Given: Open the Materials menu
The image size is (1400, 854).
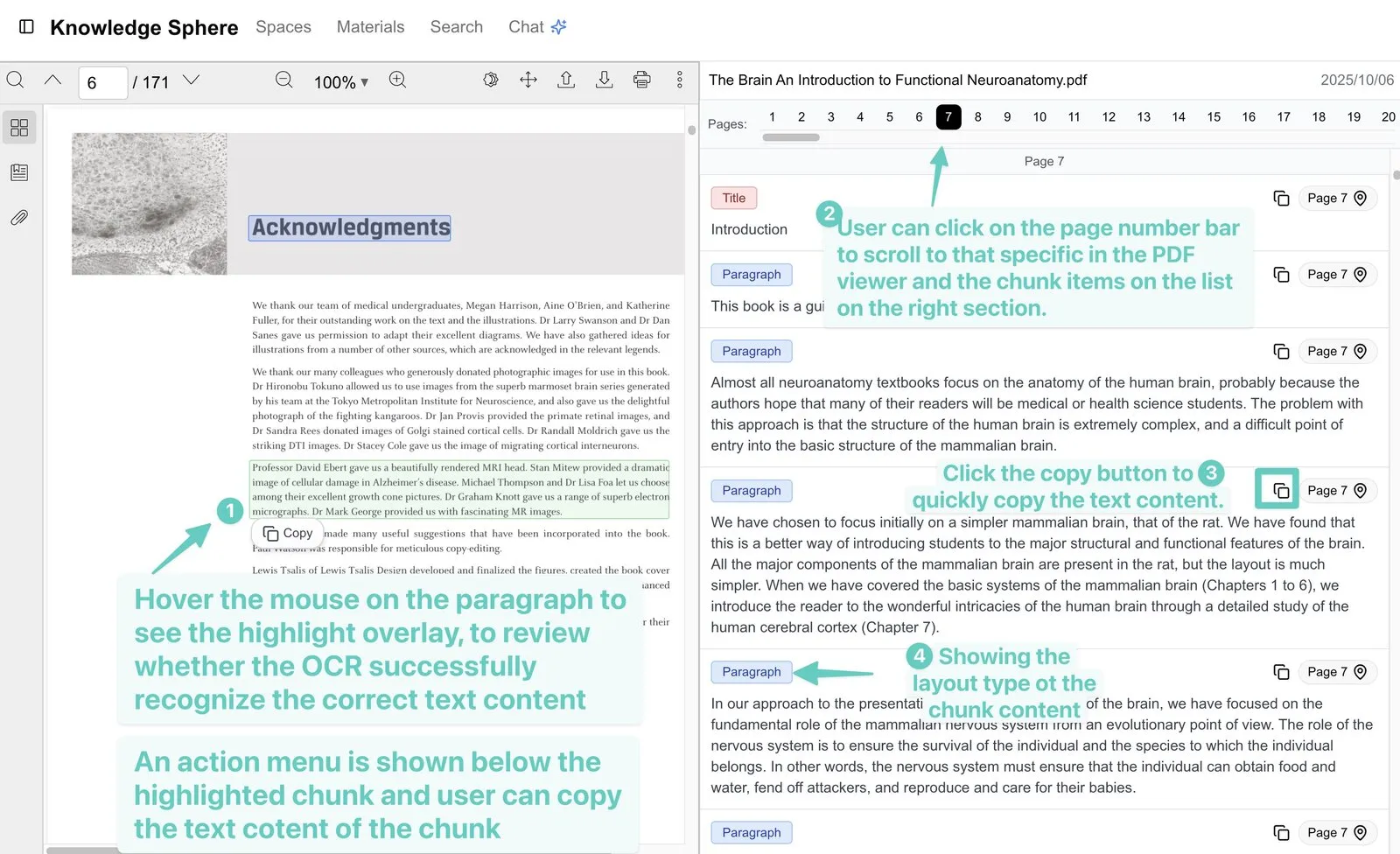Looking at the screenshot, I should tap(370, 27).
